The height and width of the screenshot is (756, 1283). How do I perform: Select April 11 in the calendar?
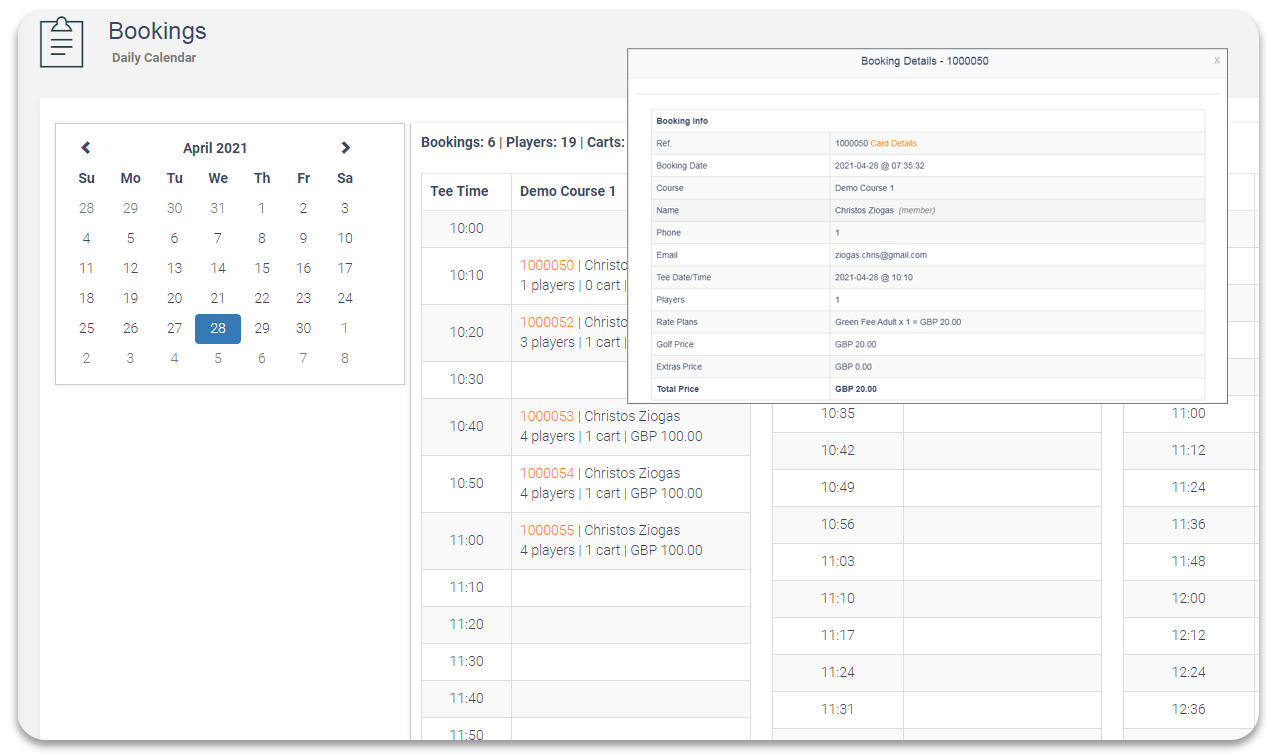pos(86,268)
